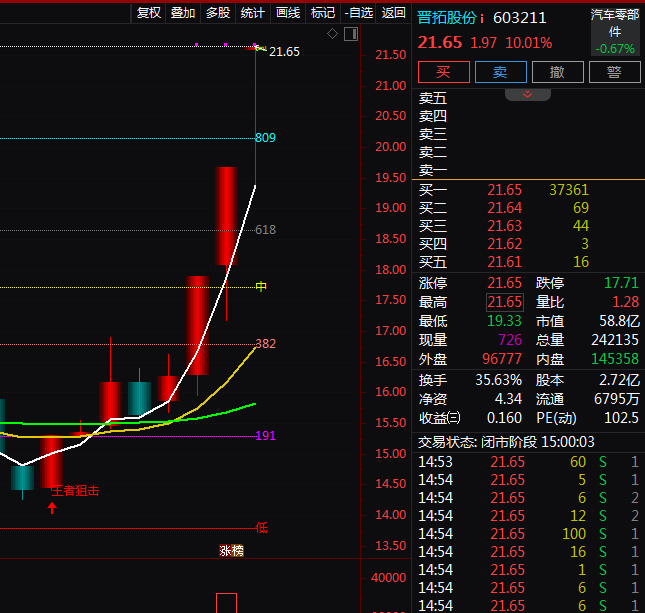Click the info icon beside 晋拓股份

click(482, 19)
